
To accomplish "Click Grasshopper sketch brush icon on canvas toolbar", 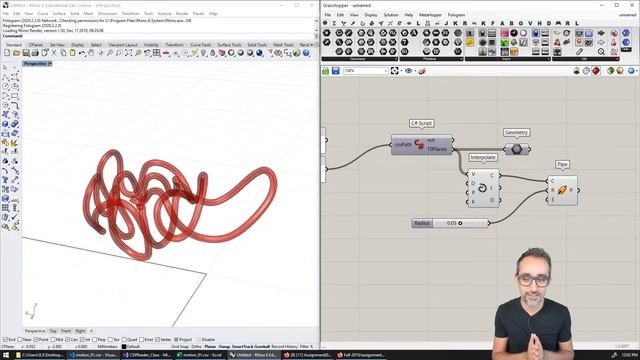I will (x=422, y=71).
